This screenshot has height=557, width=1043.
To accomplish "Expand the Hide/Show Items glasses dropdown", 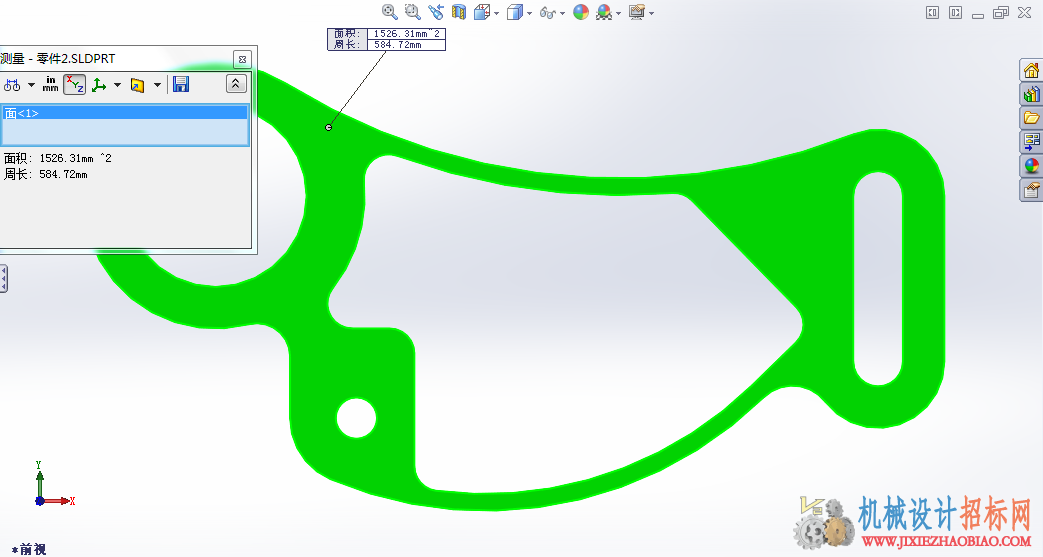I will pos(563,13).
